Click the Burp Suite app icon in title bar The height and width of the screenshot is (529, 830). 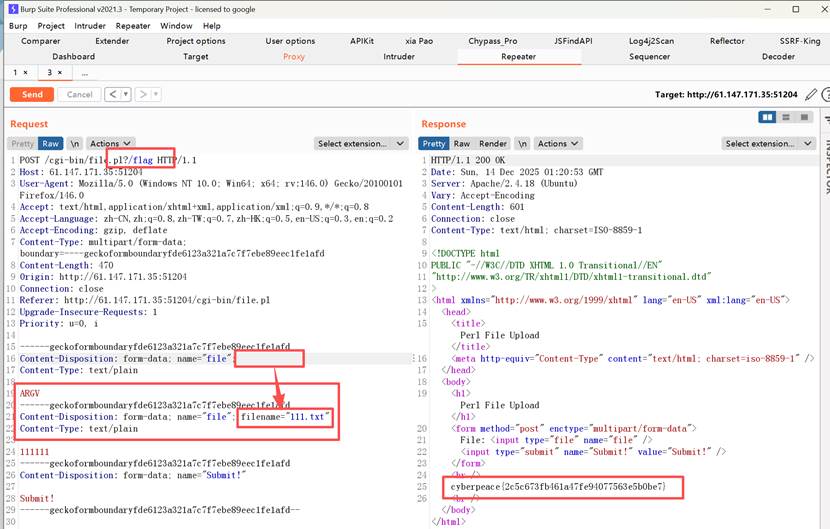click(13, 9)
